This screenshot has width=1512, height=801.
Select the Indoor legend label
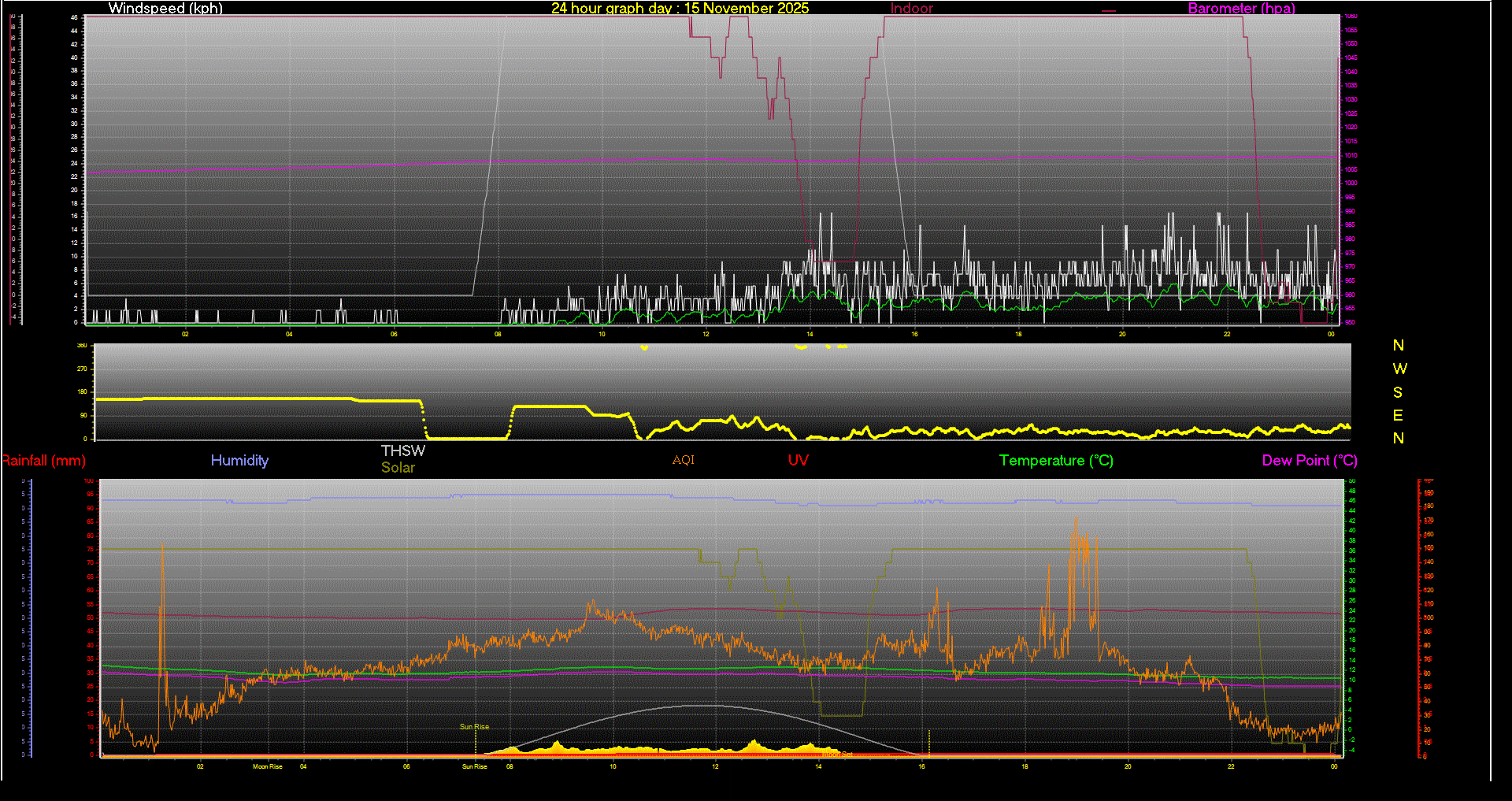click(x=911, y=9)
